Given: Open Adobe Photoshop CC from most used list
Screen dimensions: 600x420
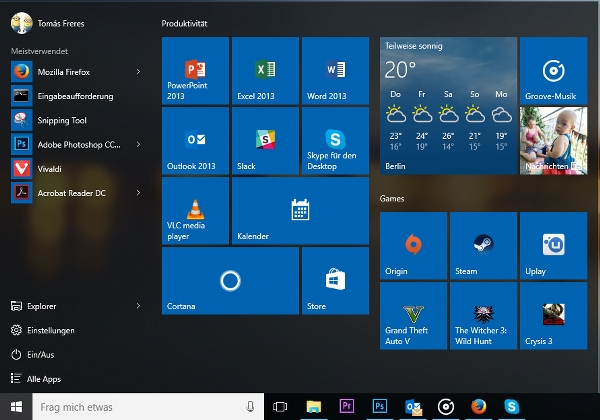Looking at the screenshot, I should pos(77,144).
